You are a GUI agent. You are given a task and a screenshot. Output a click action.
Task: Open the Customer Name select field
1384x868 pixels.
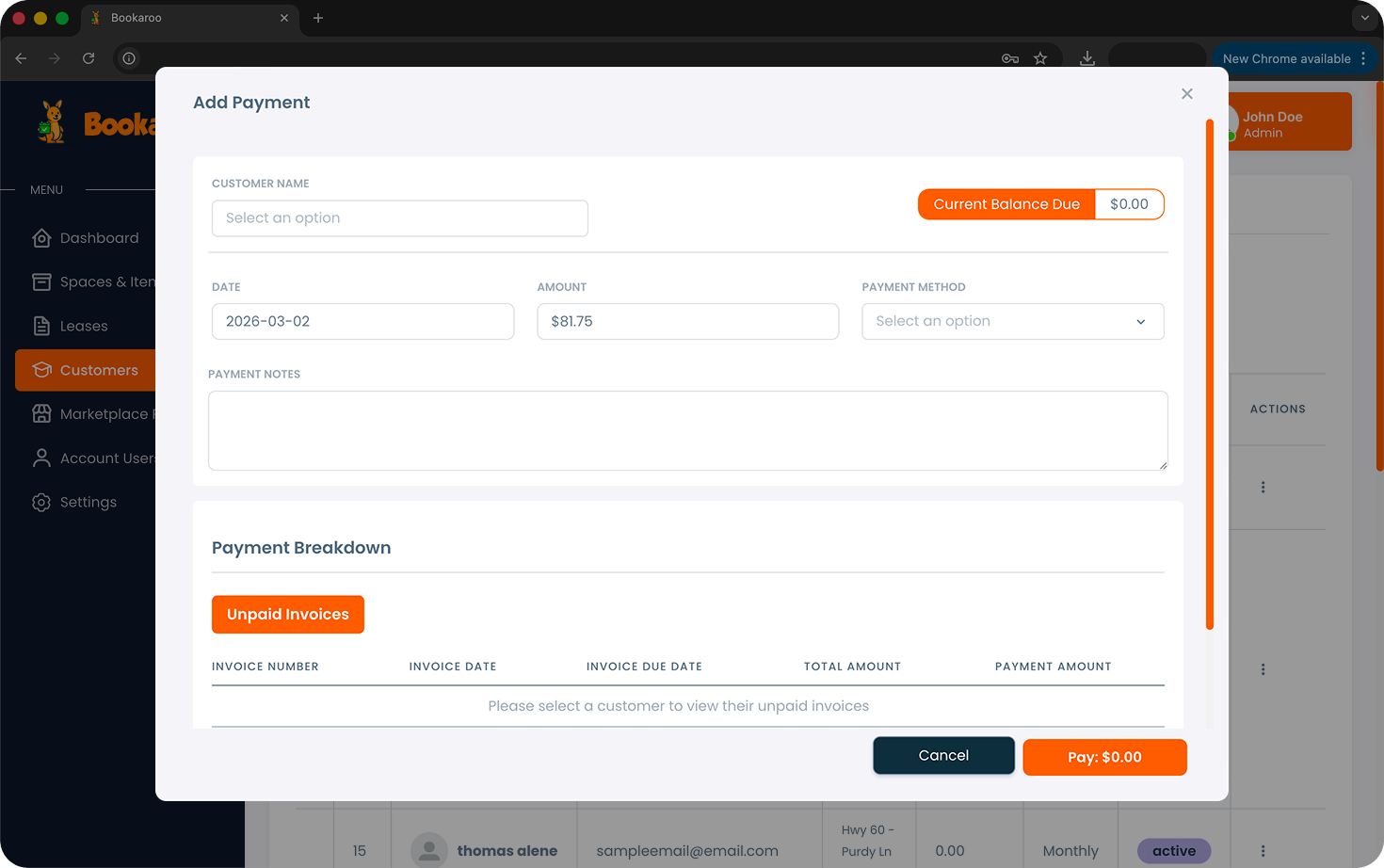click(399, 218)
